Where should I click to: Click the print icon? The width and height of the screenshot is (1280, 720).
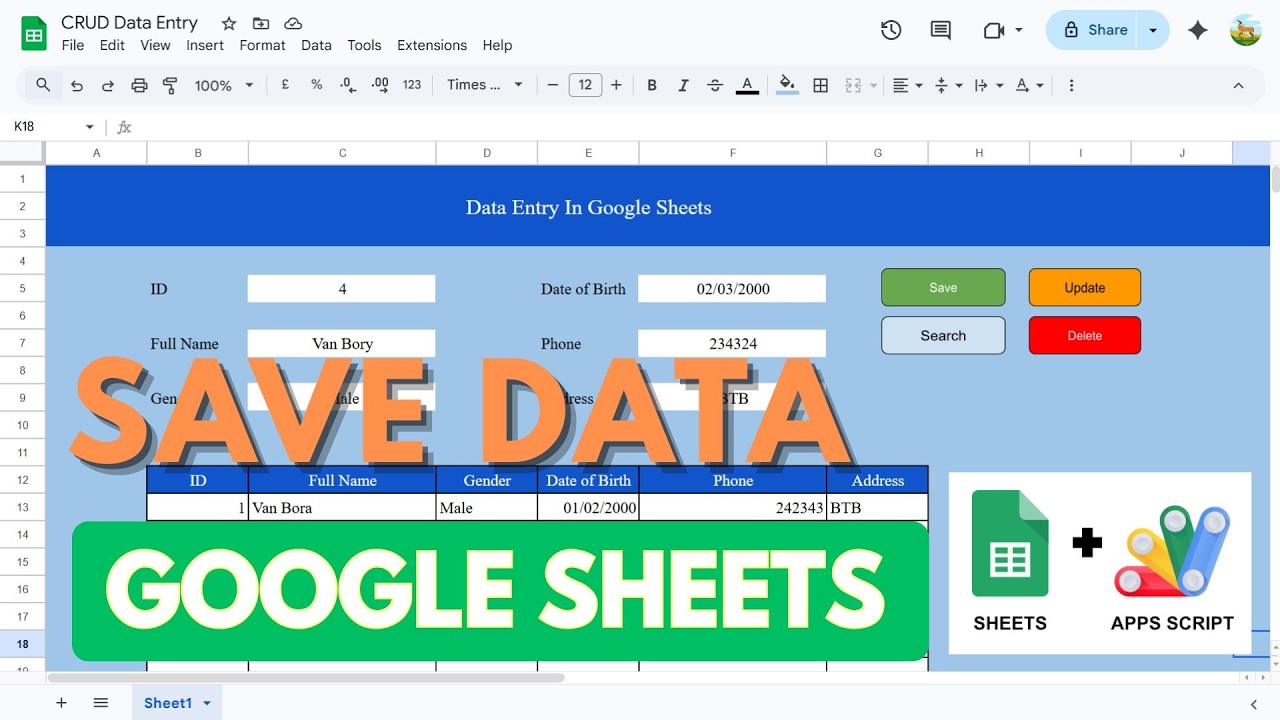pos(139,86)
